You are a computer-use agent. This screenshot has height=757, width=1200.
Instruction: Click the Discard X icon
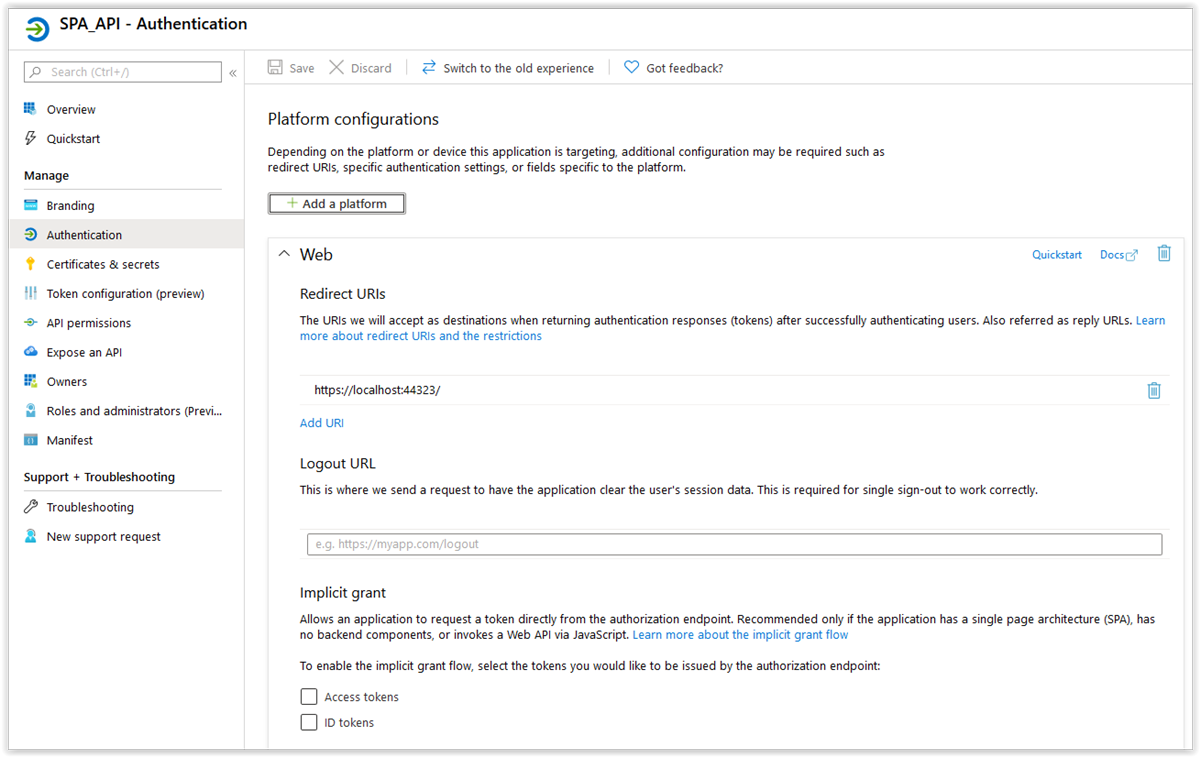[x=337, y=68]
